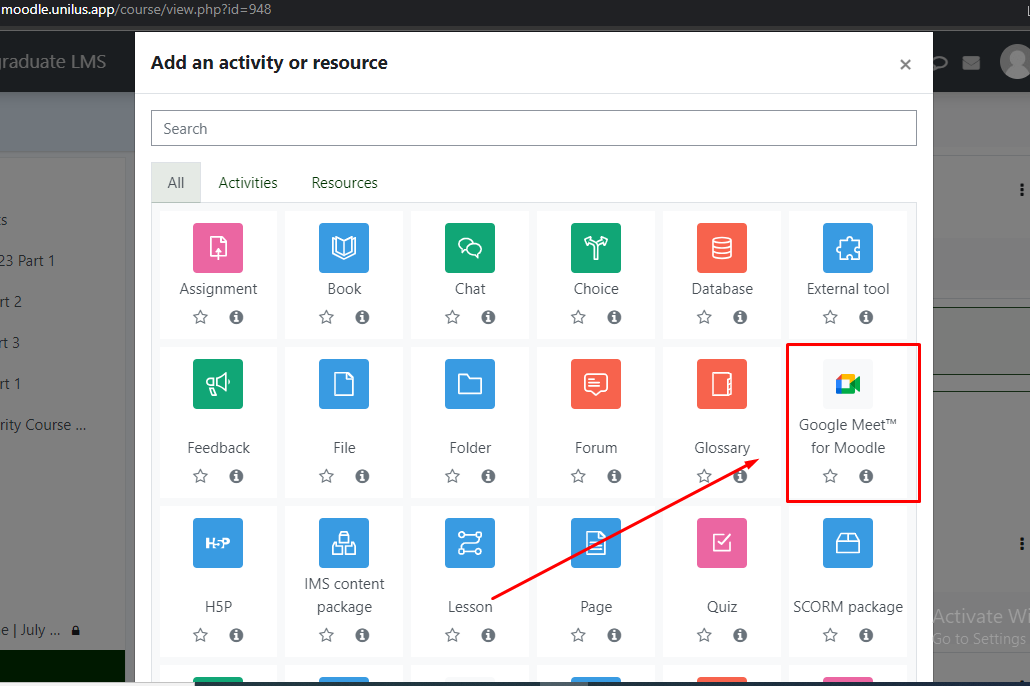This screenshot has height=686, width=1030.
Task: Pick the Chat activity icon
Action: tap(470, 248)
